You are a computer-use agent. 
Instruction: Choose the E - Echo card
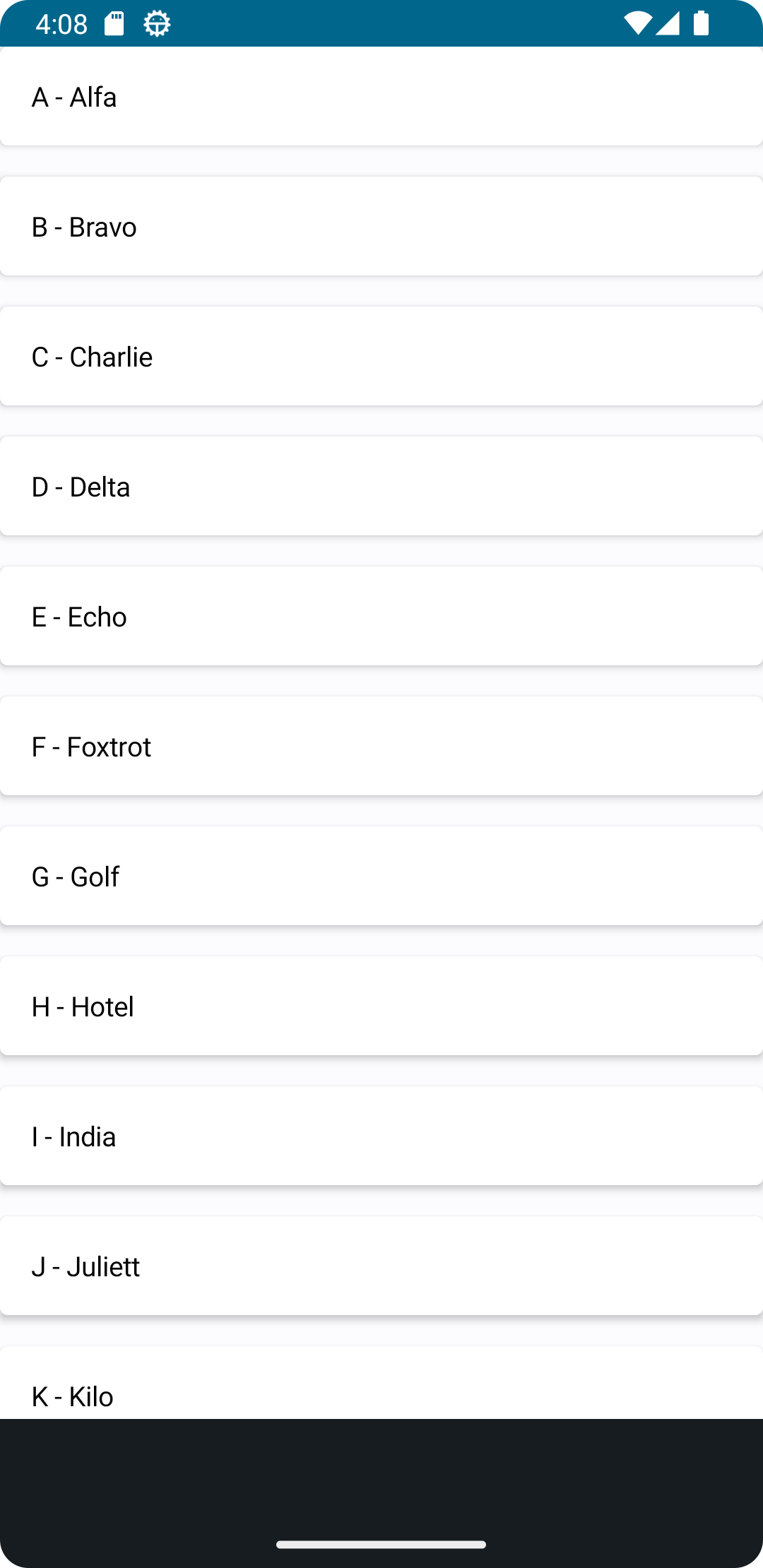[x=381, y=617]
